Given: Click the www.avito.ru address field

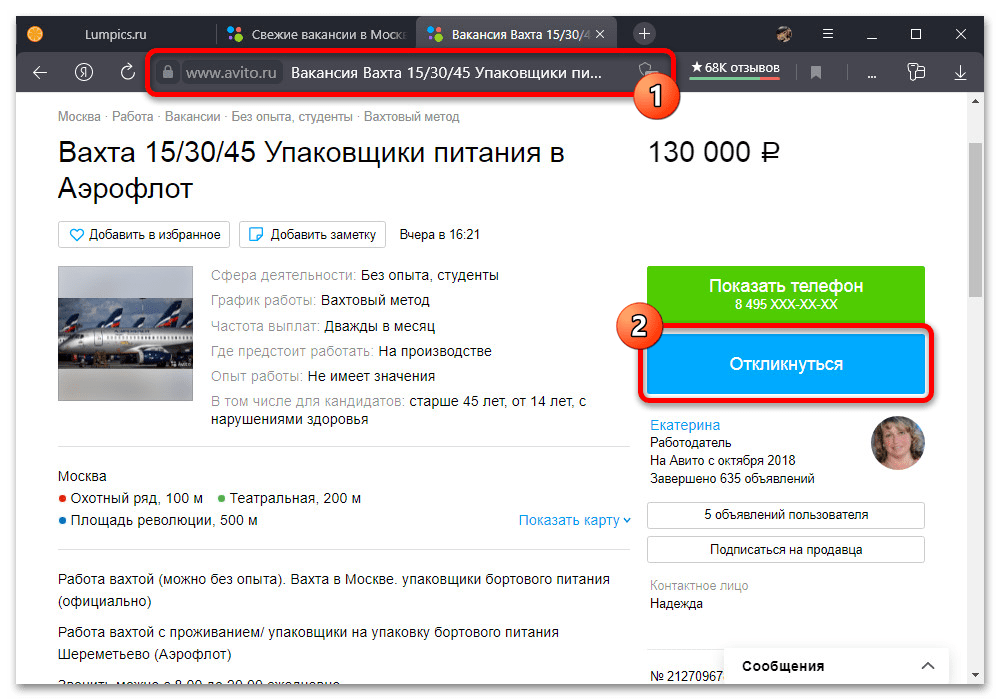Looking at the screenshot, I should [231, 73].
